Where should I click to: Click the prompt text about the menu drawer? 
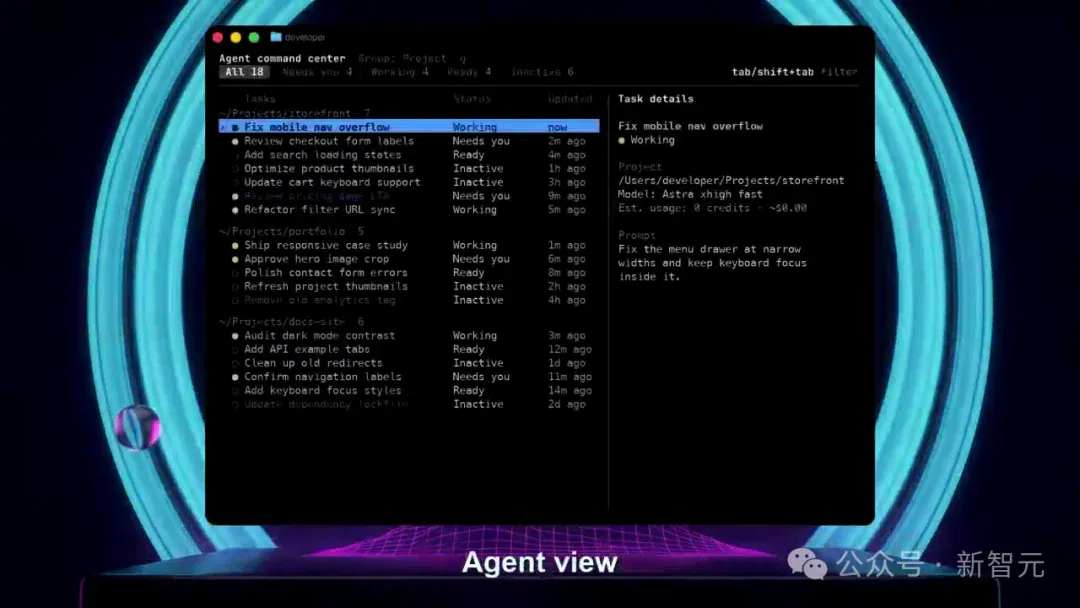712,263
